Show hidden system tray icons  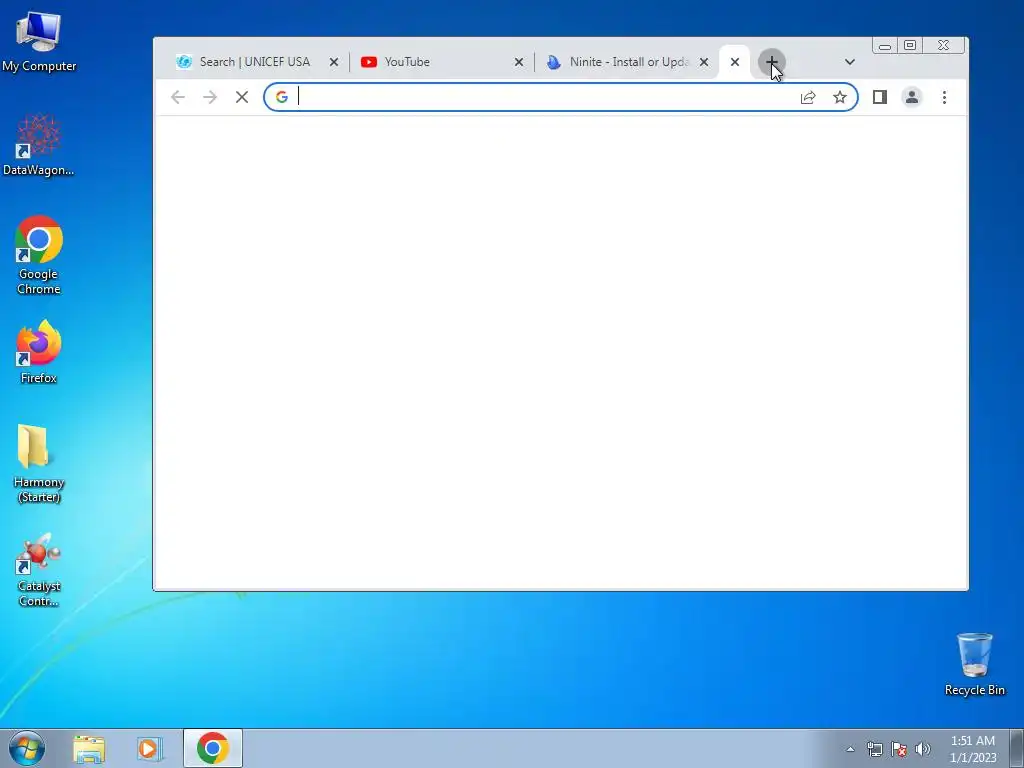point(850,749)
